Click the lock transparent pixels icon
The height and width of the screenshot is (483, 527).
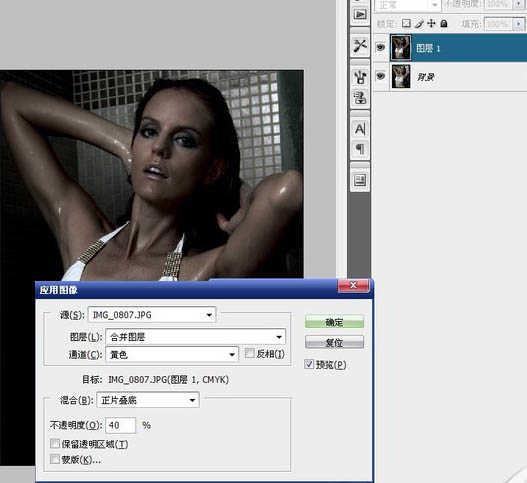point(406,24)
